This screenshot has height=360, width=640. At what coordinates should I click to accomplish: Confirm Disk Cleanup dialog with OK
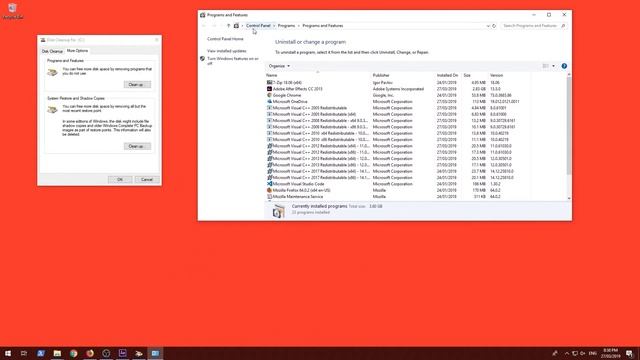point(120,180)
